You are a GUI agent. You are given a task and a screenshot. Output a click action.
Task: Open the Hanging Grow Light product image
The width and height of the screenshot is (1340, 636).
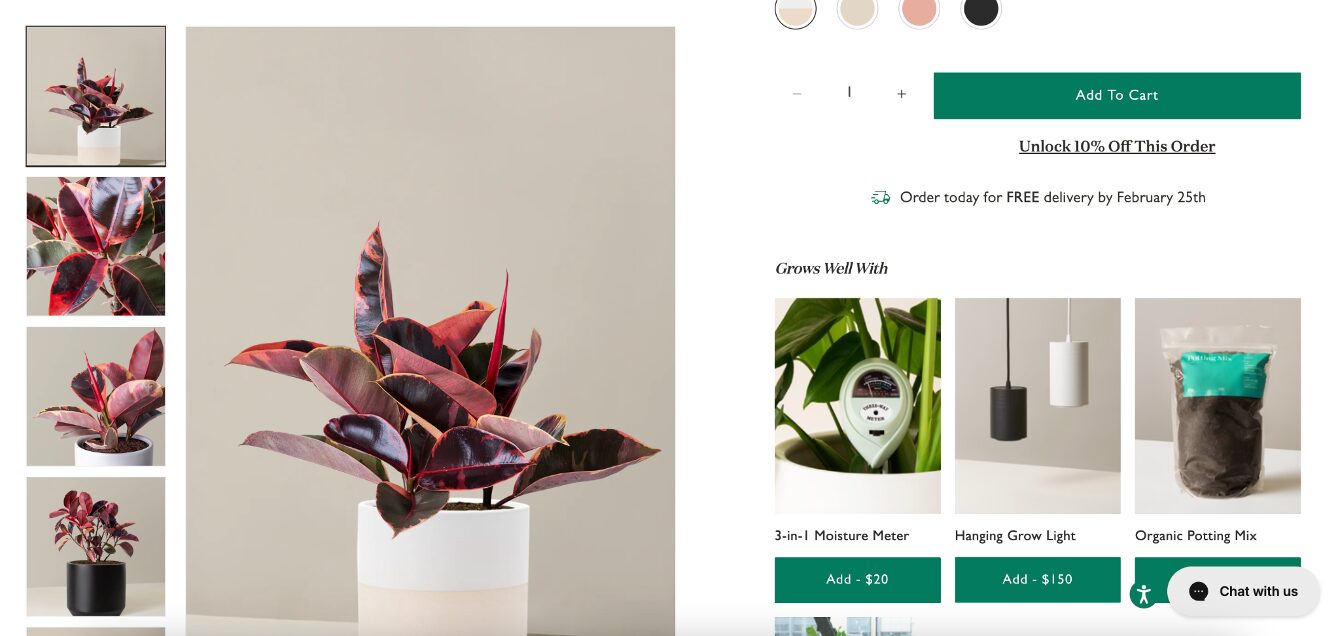(x=1038, y=406)
